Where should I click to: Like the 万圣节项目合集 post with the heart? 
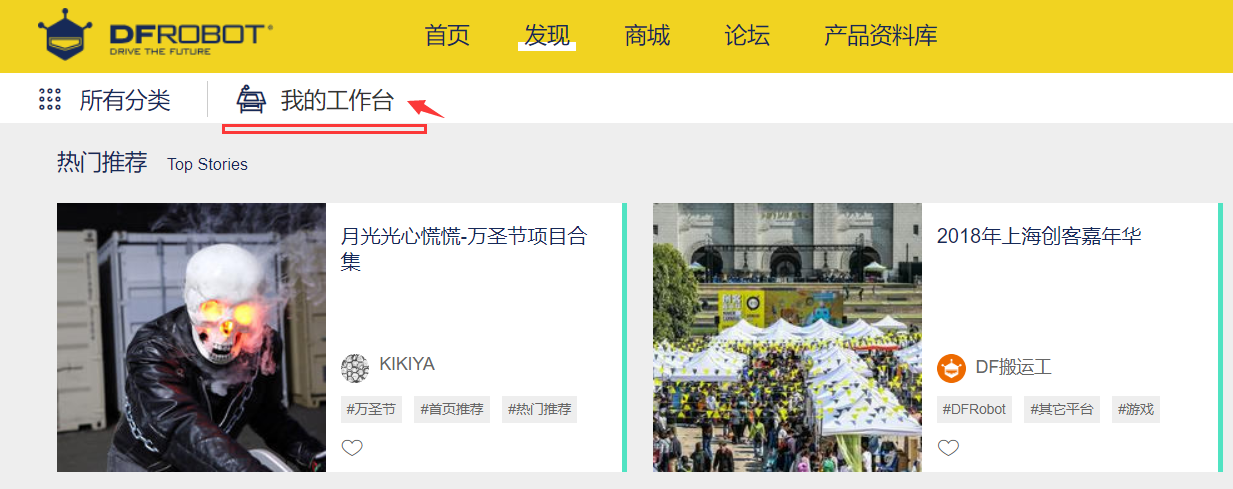[x=352, y=448]
